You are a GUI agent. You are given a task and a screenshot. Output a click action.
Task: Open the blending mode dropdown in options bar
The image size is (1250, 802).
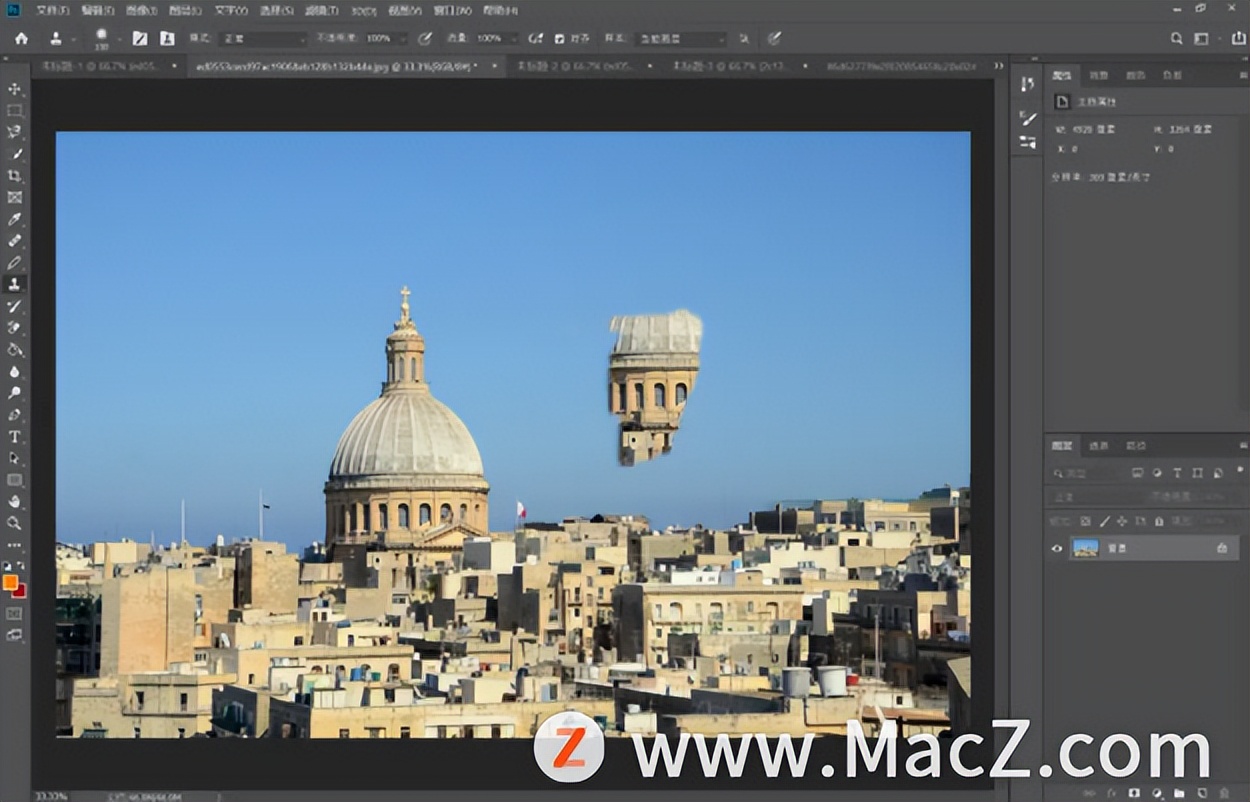coord(263,38)
